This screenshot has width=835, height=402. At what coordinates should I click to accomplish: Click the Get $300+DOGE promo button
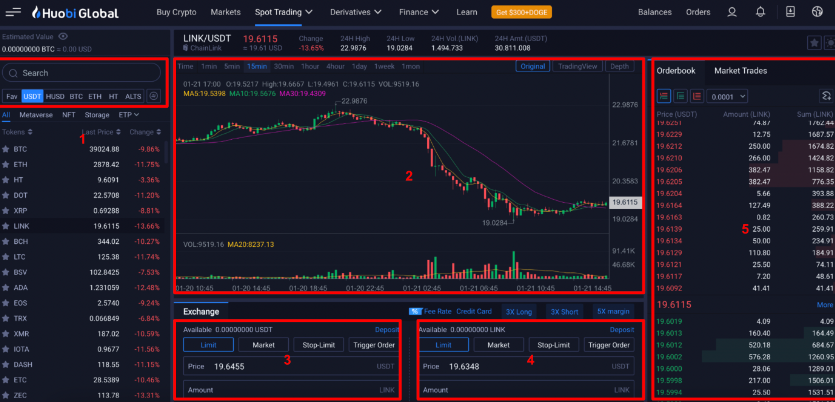521,12
